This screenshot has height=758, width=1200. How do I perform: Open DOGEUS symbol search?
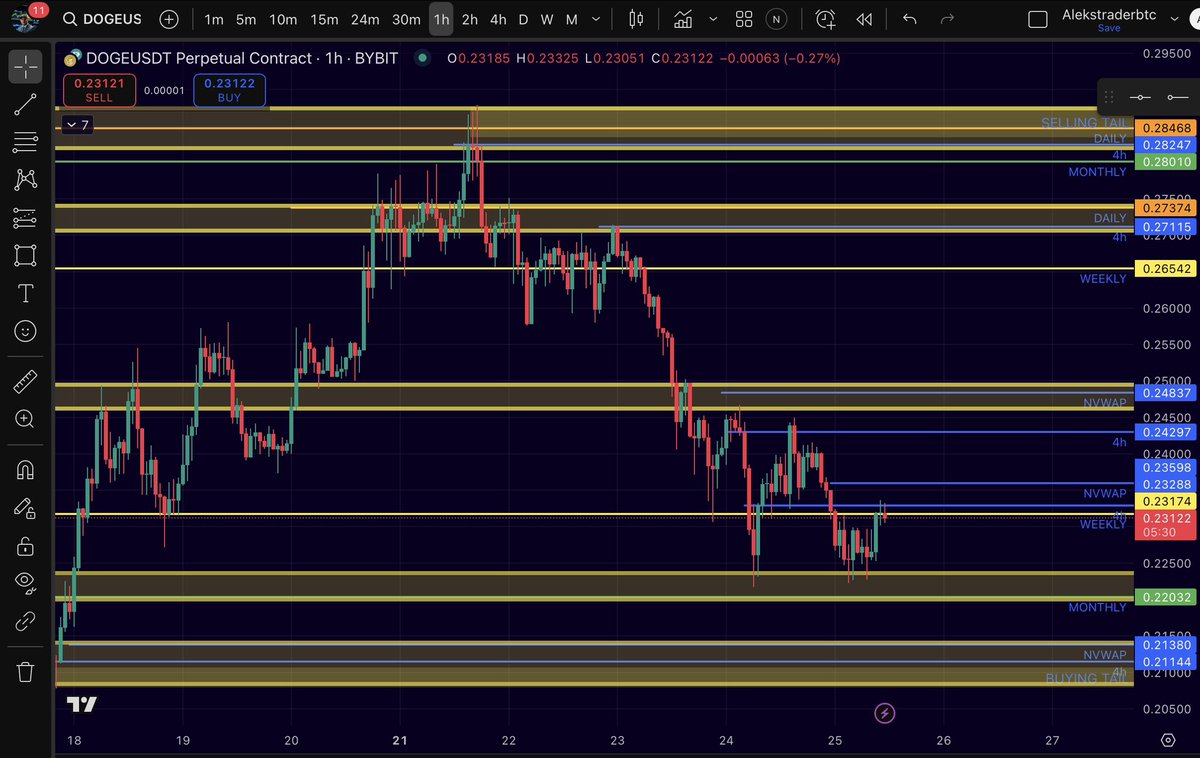pos(103,19)
